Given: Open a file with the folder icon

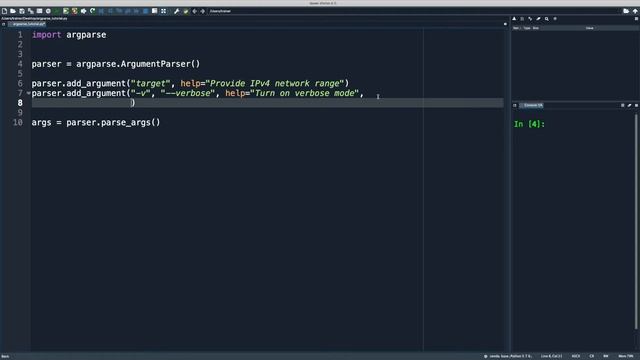Looking at the screenshot, I should [x=13, y=11].
